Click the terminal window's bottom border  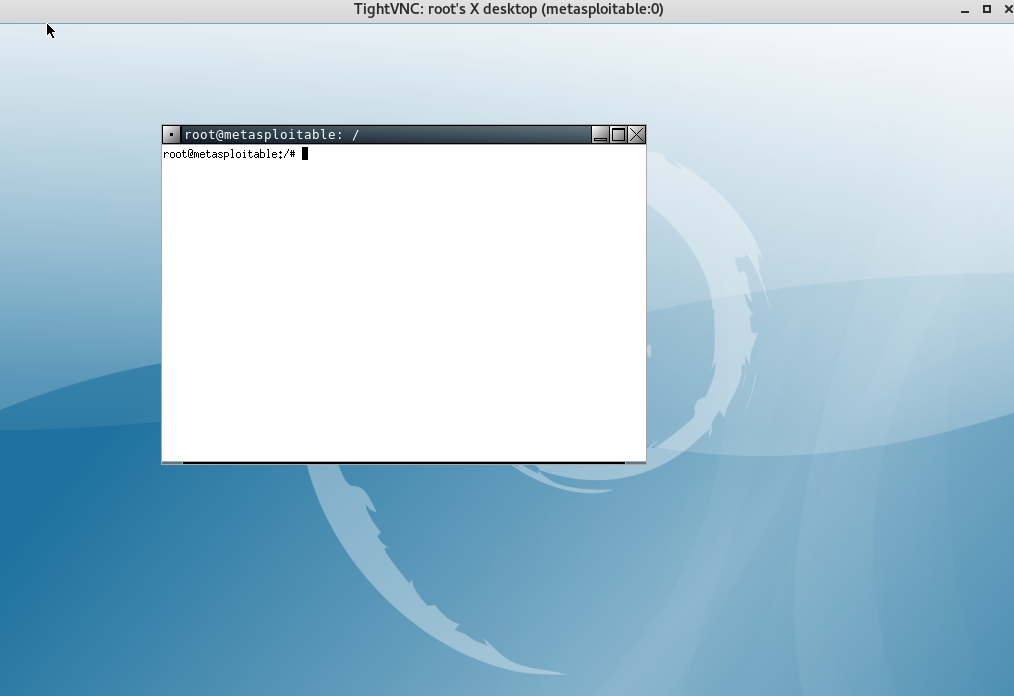point(400,463)
